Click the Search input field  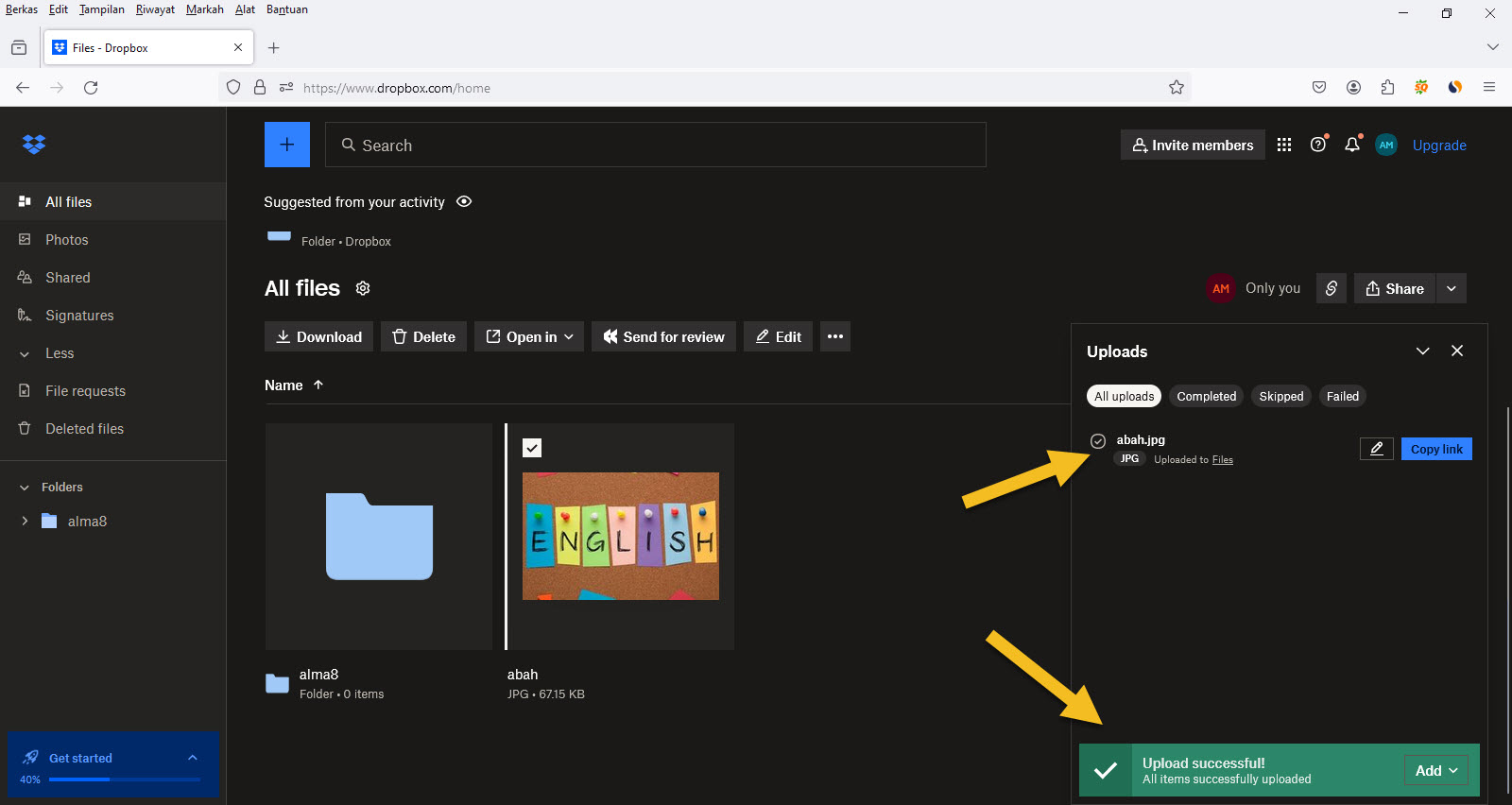(x=656, y=145)
